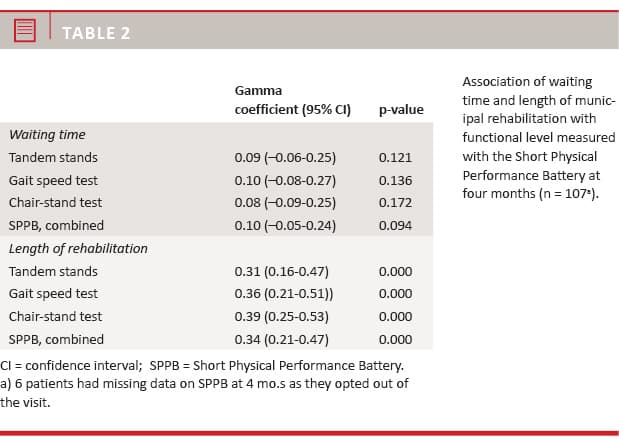Image resolution: width=619 pixels, height=441 pixels.
Task: Click the Length of rehabilitation section heading
Action: pyautogui.click(x=78, y=248)
